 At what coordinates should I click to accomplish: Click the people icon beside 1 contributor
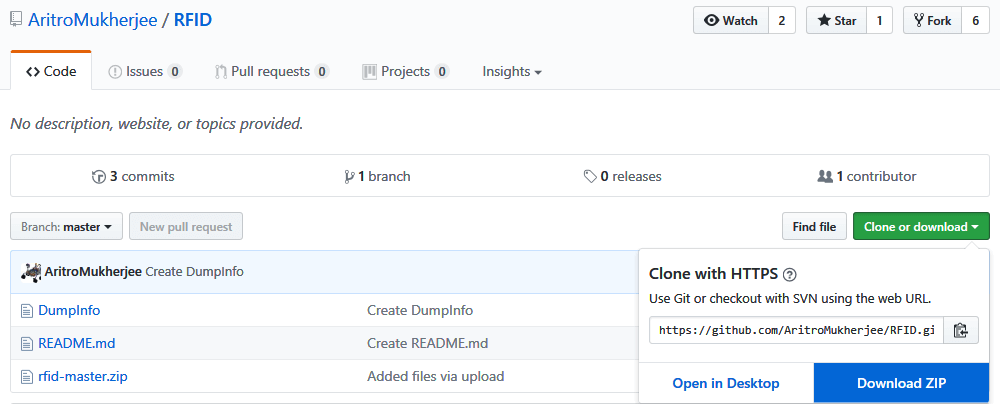pyautogui.click(x=825, y=176)
